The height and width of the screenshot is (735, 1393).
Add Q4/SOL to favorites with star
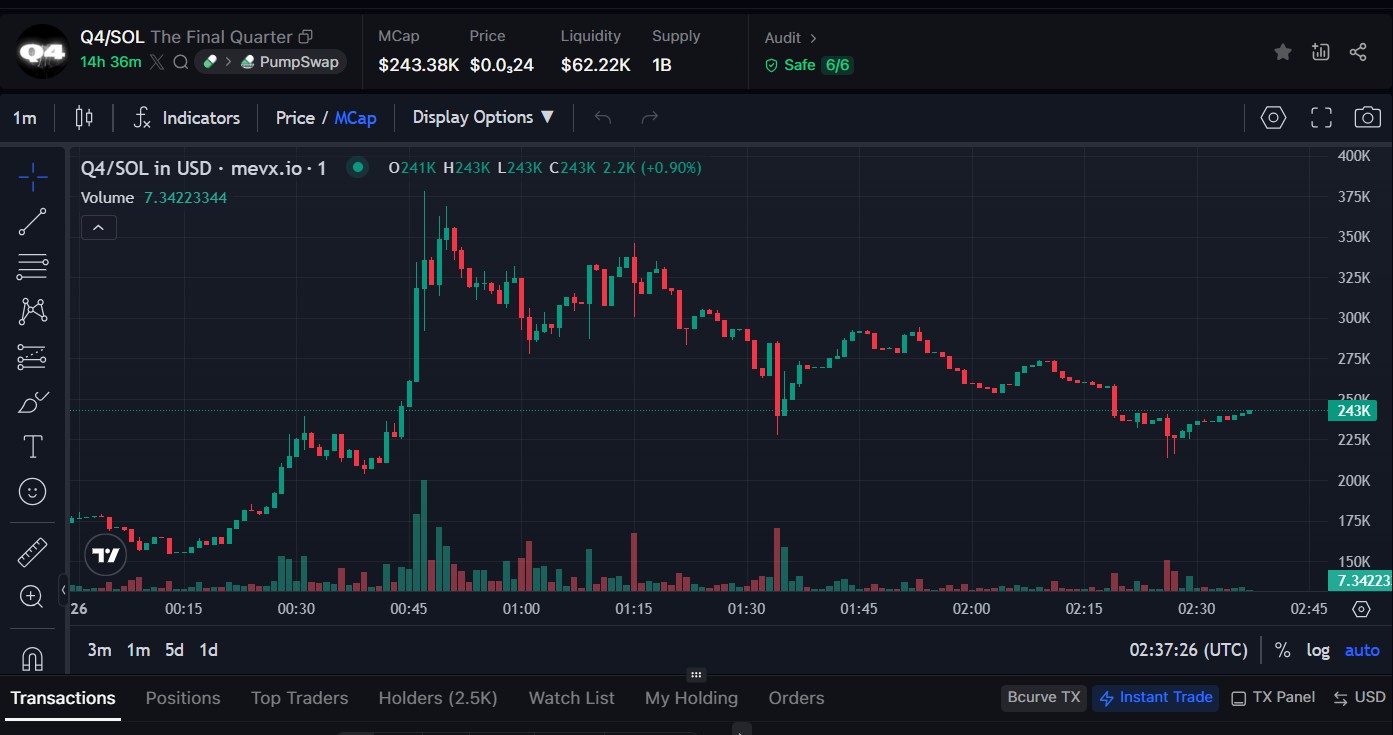point(1282,52)
